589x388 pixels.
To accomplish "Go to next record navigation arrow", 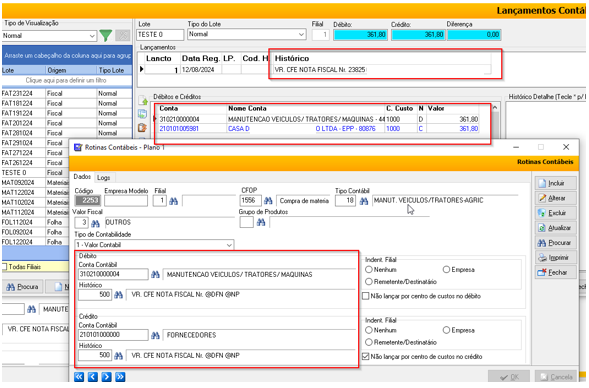I will pos(107,377).
